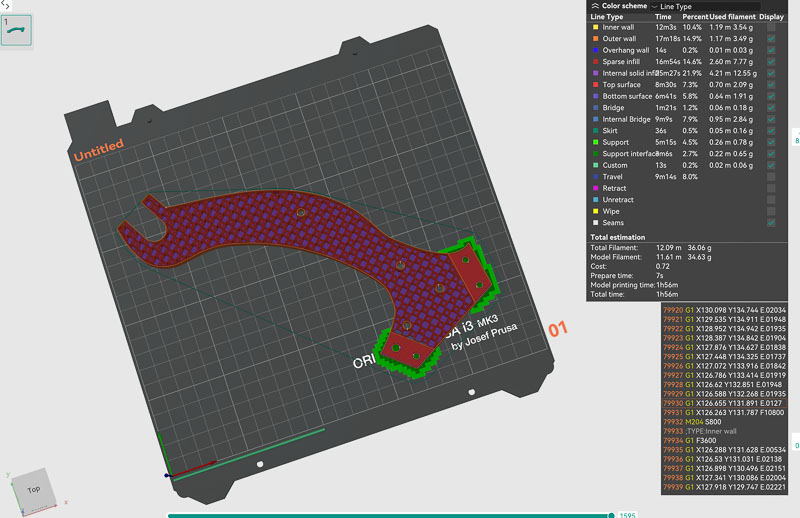
Task: Click the bright green Support color swatch
Action: click(595, 142)
